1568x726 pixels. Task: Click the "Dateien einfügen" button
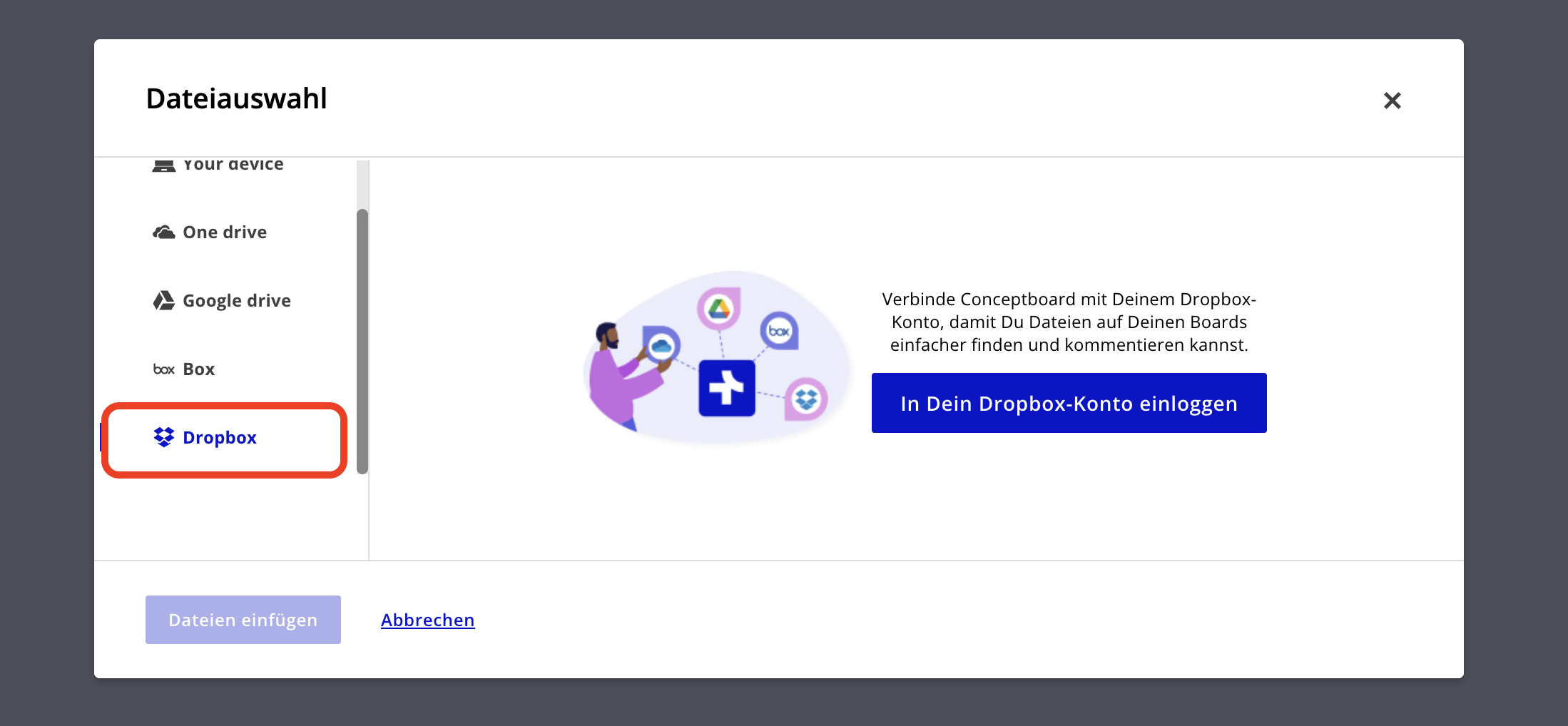(x=243, y=620)
